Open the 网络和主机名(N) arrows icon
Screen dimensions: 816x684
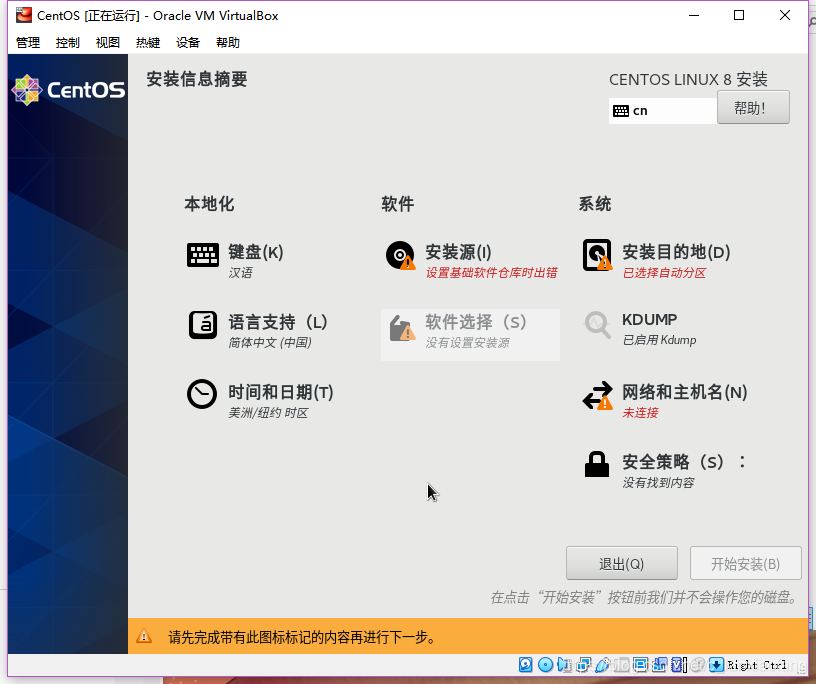[x=597, y=396]
